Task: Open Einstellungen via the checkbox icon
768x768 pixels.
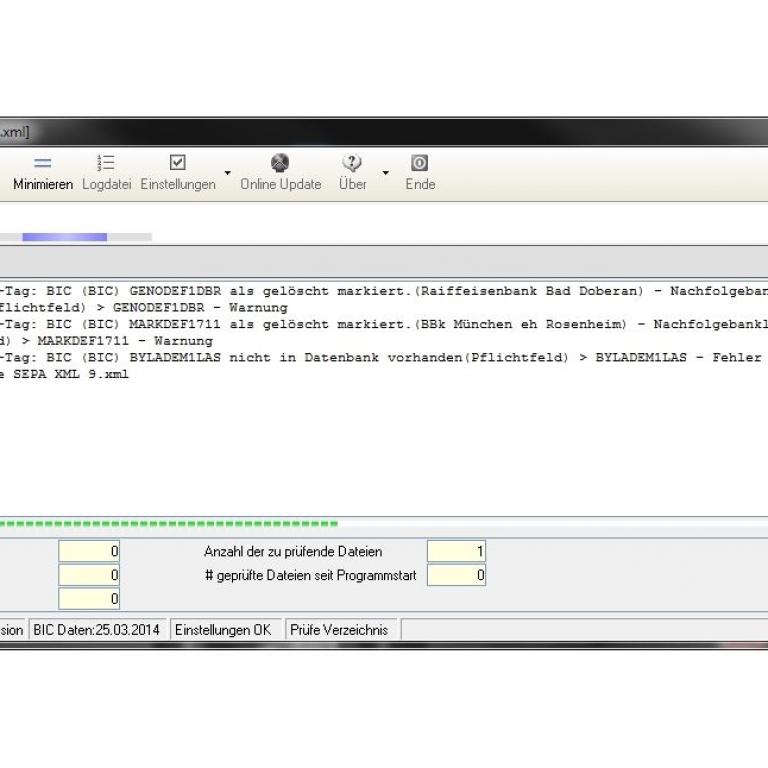Action: (177, 163)
